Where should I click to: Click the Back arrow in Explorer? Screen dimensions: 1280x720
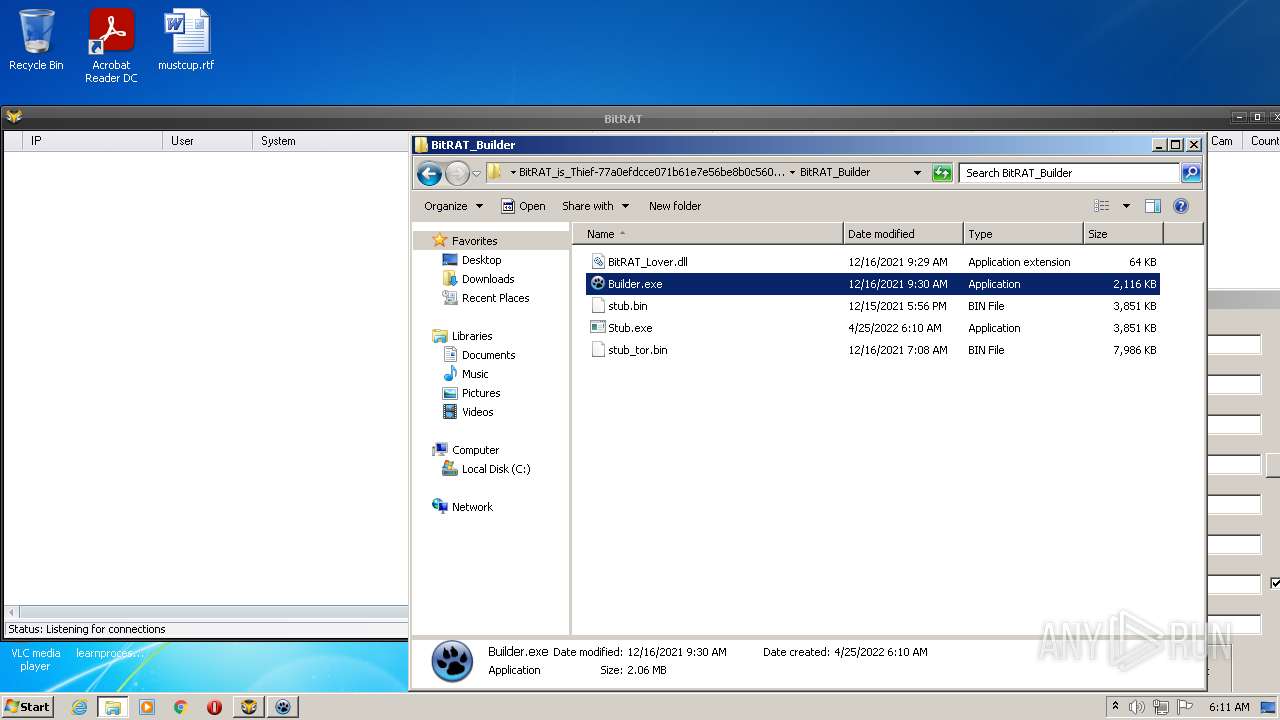coord(430,173)
